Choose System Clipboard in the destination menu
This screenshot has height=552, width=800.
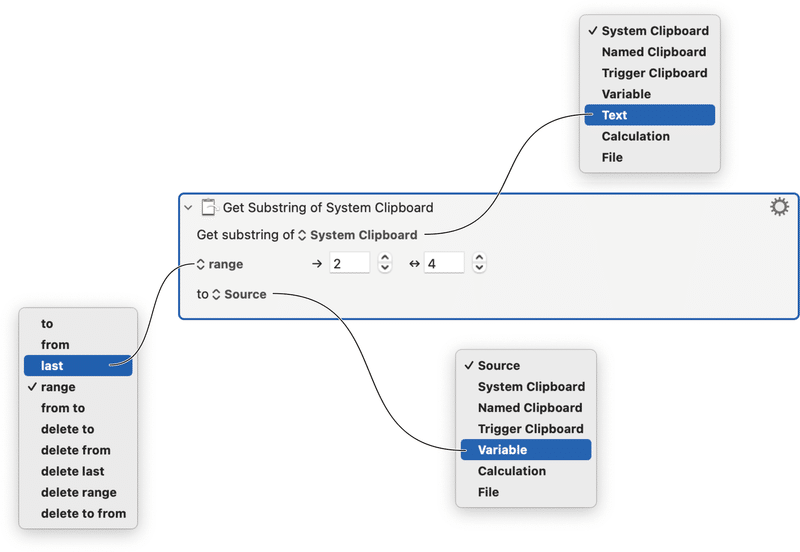pyautogui.click(x=526, y=387)
